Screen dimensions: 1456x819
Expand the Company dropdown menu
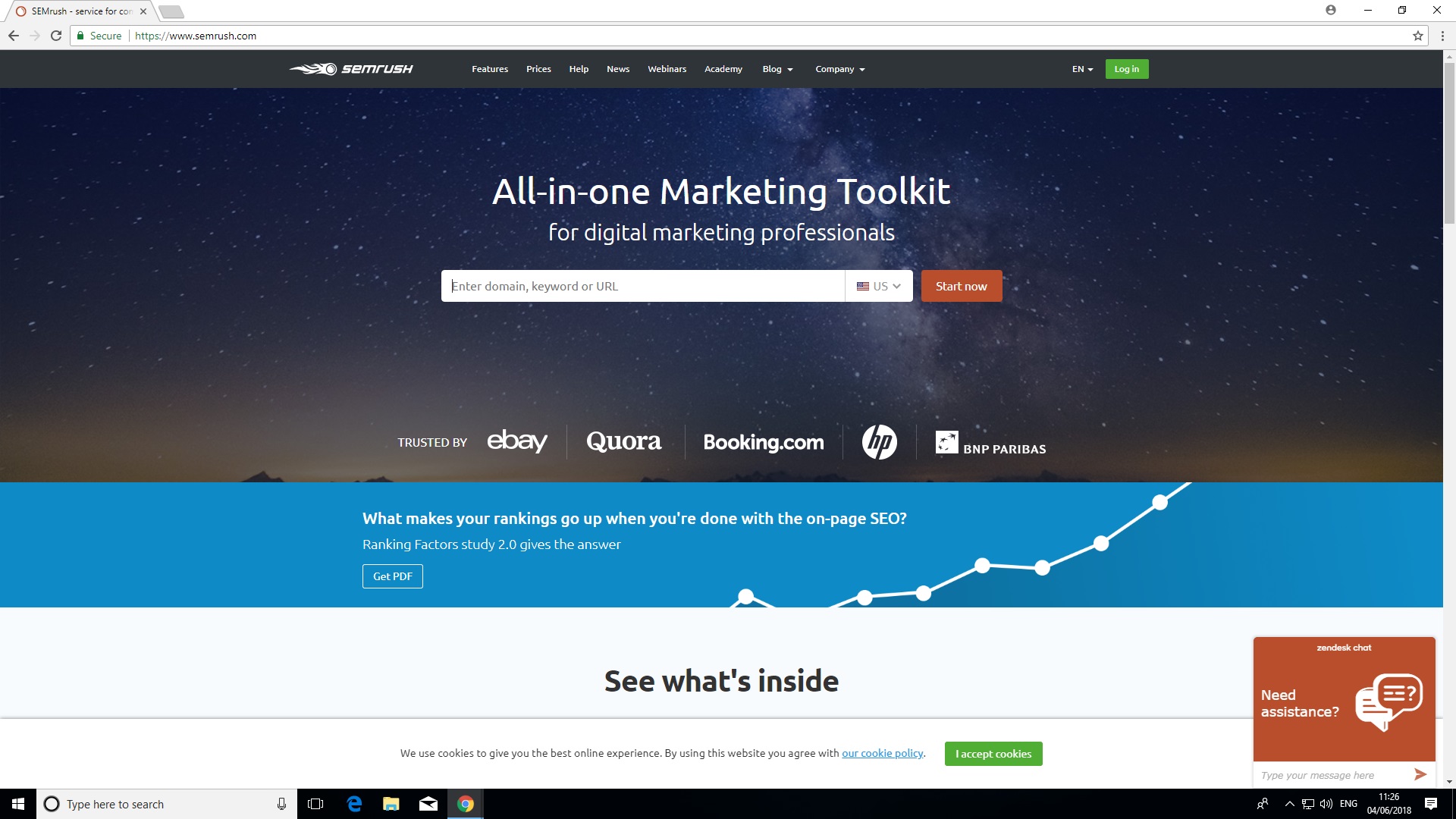point(839,68)
